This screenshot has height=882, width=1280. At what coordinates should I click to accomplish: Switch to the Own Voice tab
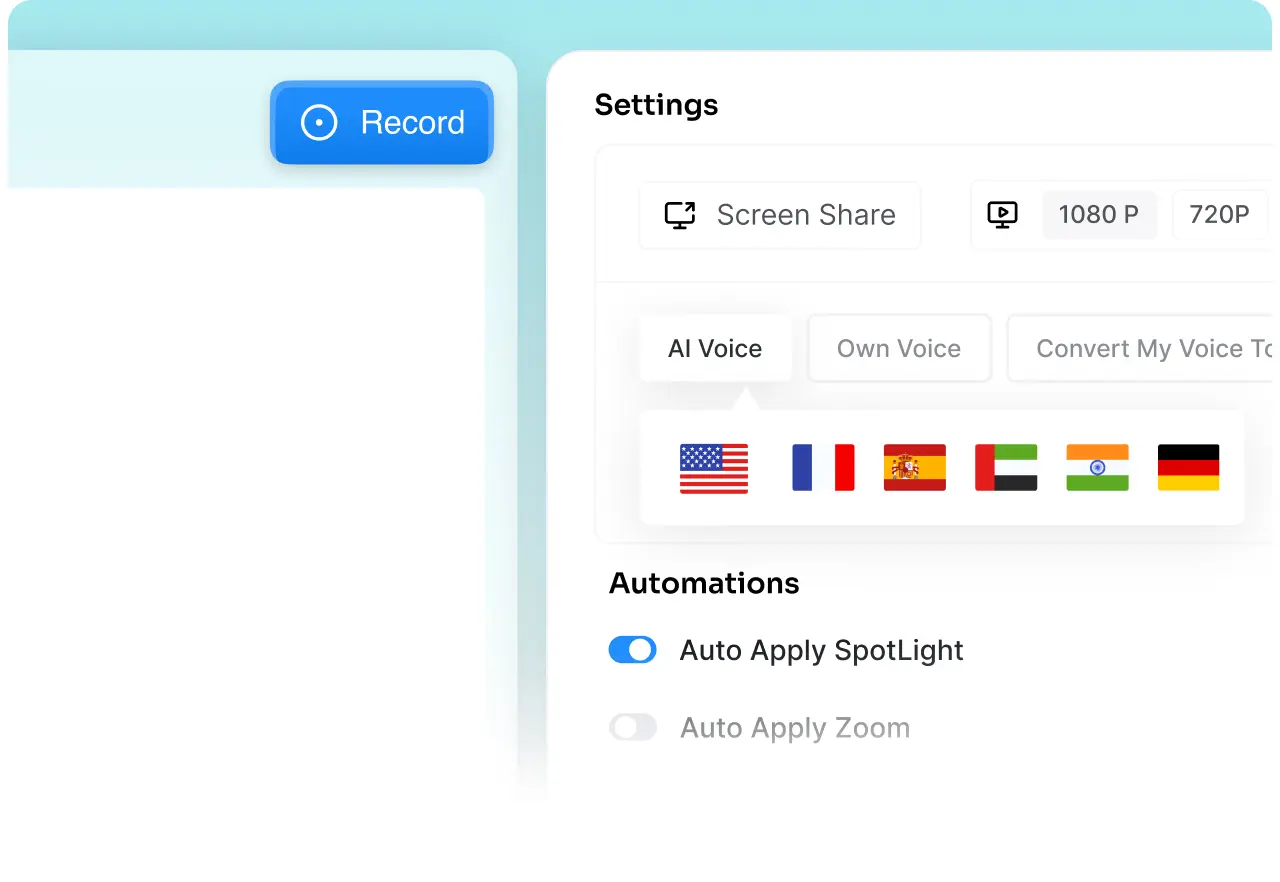point(899,348)
